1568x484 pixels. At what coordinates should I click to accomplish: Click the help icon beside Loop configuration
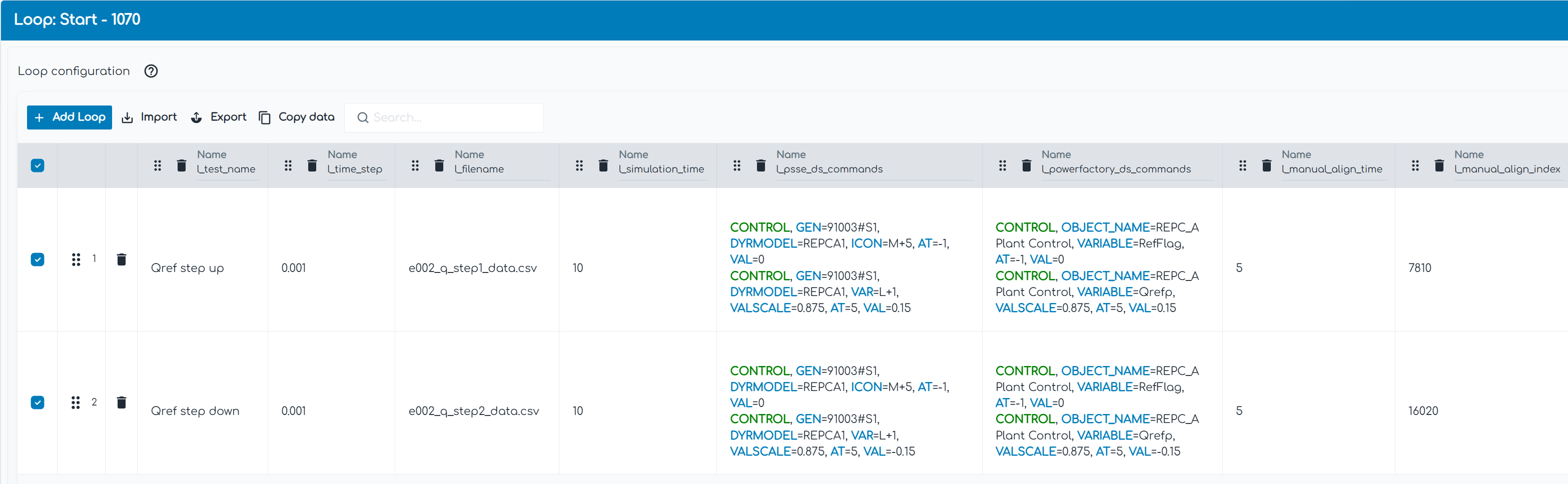[151, 71]
